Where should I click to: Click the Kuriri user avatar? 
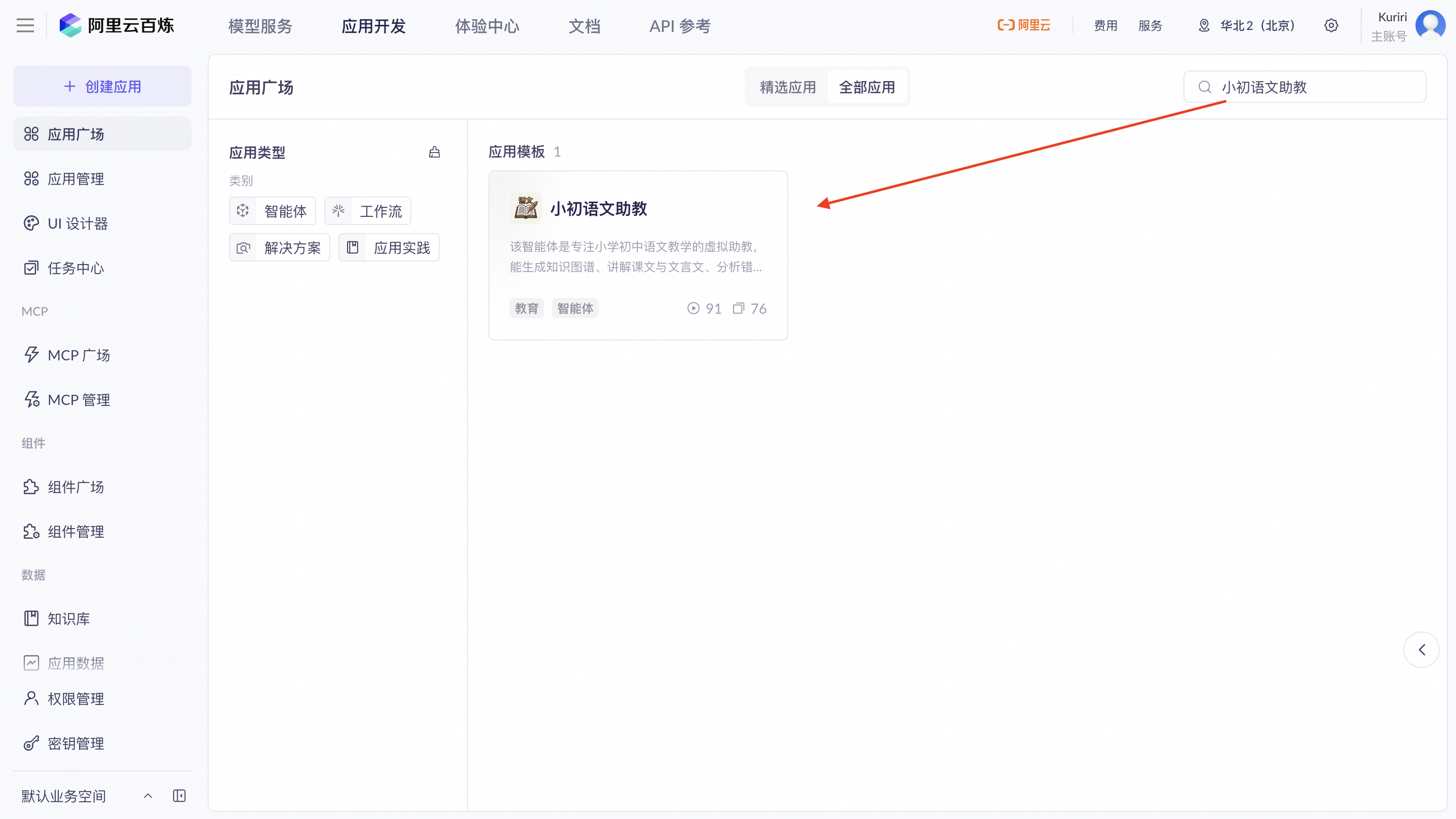click(1430, 25)
